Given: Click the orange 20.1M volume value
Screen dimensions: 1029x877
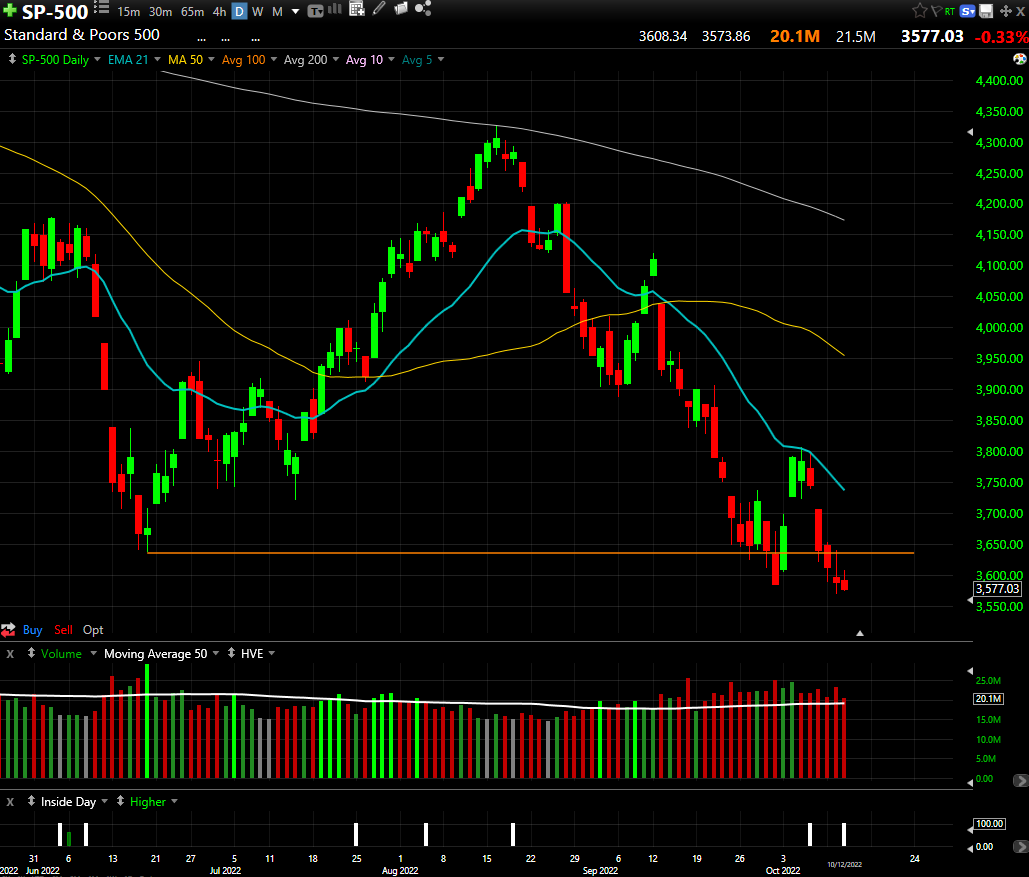Looking at the screenshot, I should (795, 36).
